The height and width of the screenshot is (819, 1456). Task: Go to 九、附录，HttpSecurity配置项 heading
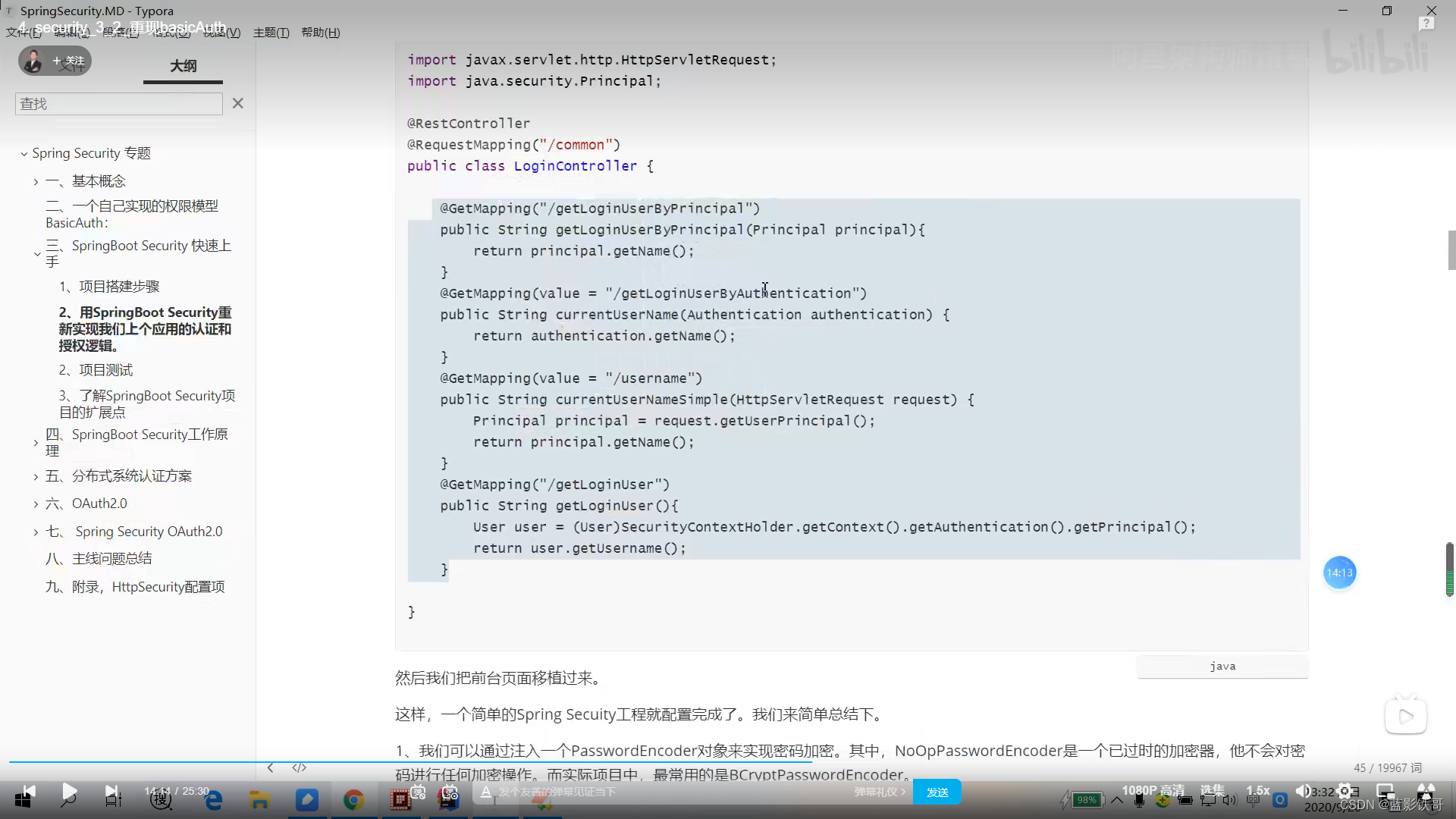[135, 587]
